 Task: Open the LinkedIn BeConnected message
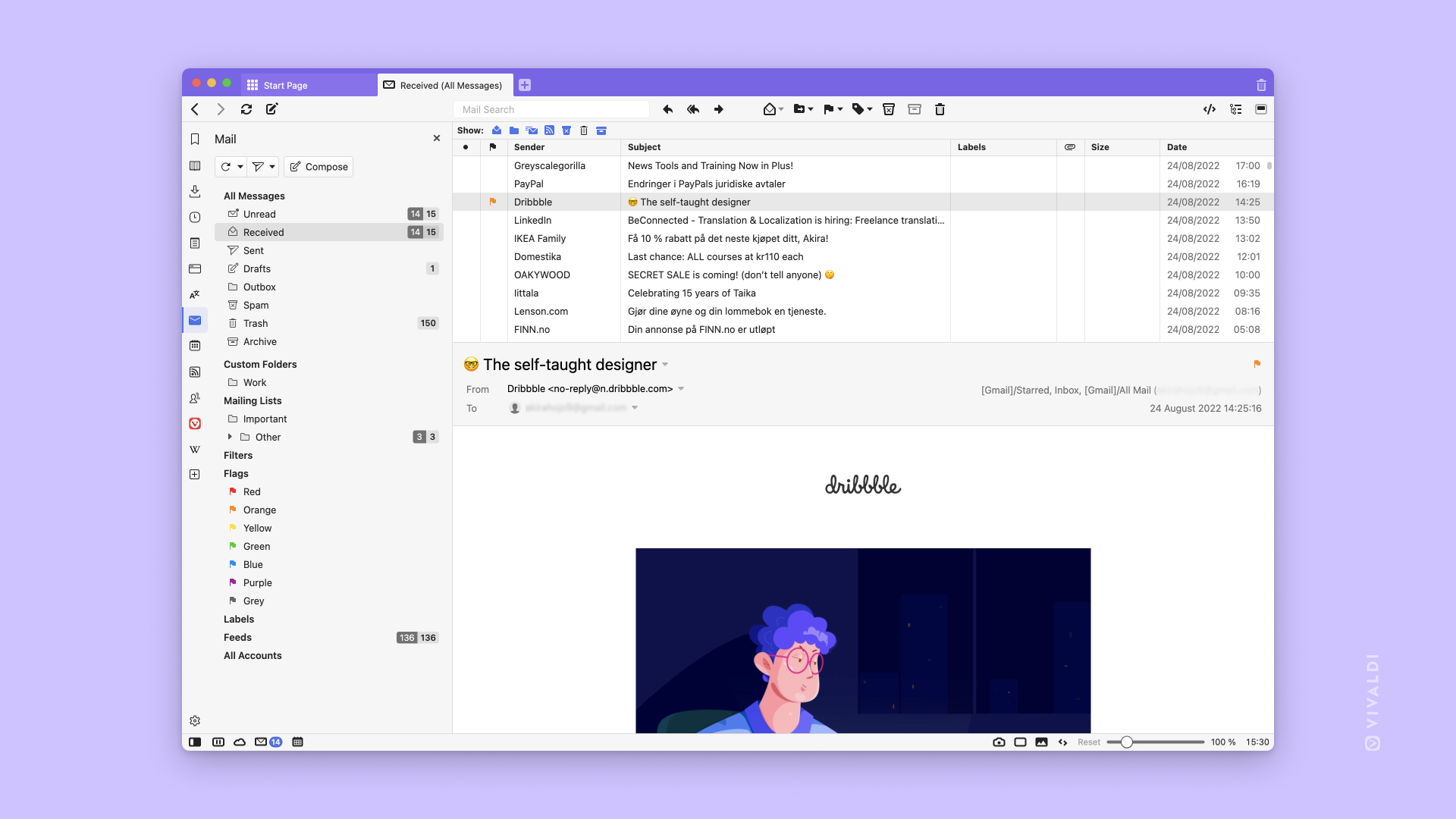[x=863, y=221]
